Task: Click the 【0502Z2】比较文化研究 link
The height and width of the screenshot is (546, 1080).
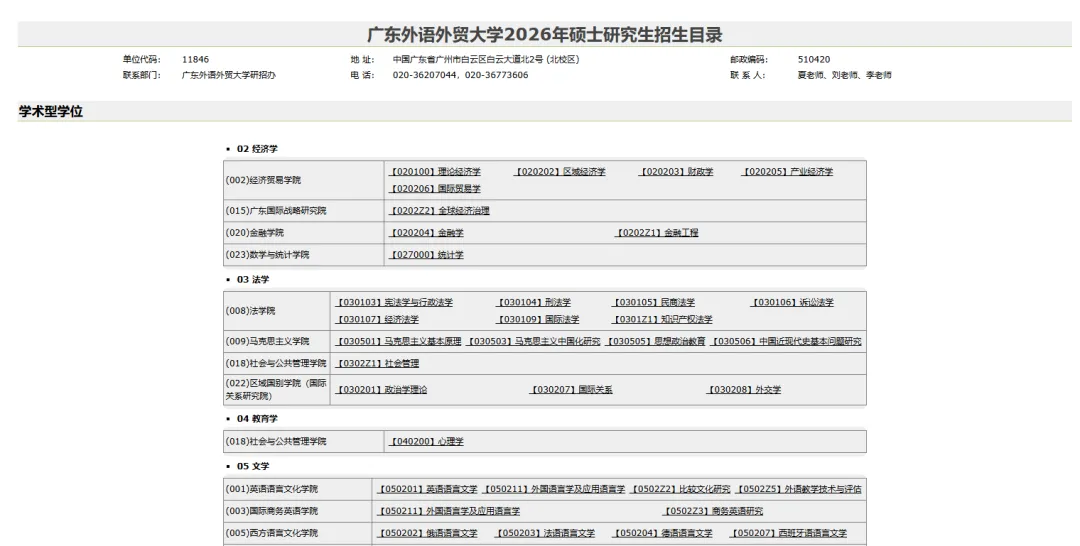Action: 680,490
